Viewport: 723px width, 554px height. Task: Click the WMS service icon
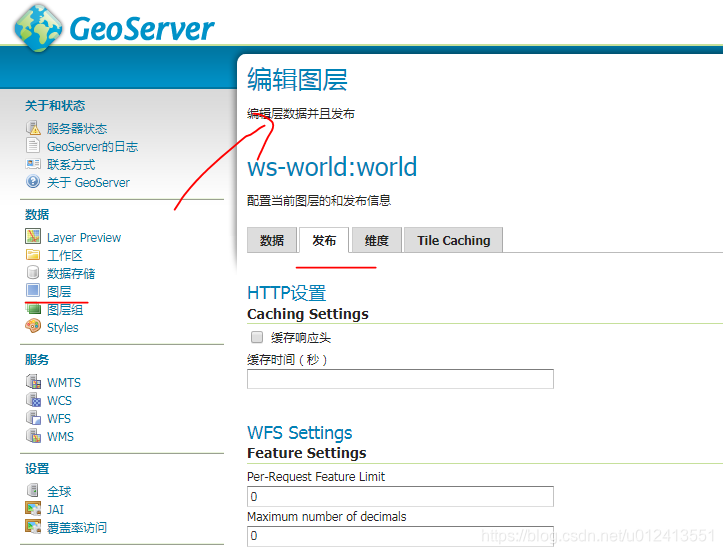tap(33, 435)
